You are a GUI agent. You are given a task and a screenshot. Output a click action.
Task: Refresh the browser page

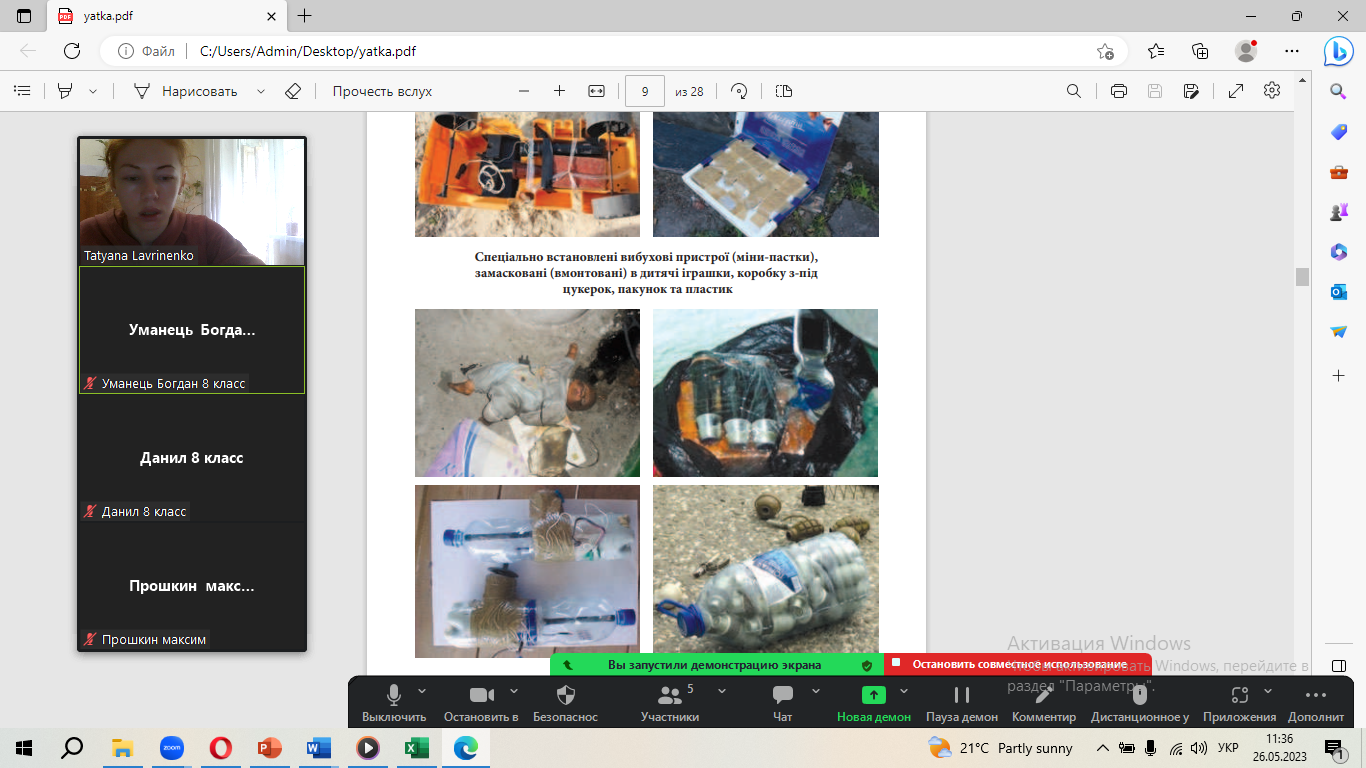point(72,51)
